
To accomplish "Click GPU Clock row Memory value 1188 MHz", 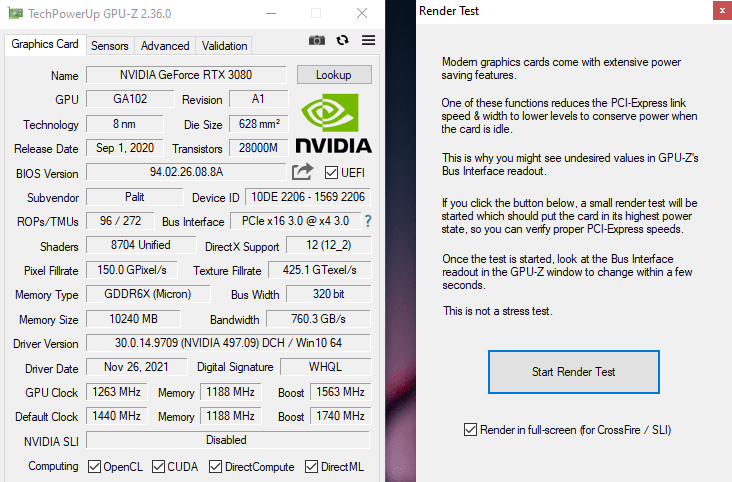I will 231,392.
